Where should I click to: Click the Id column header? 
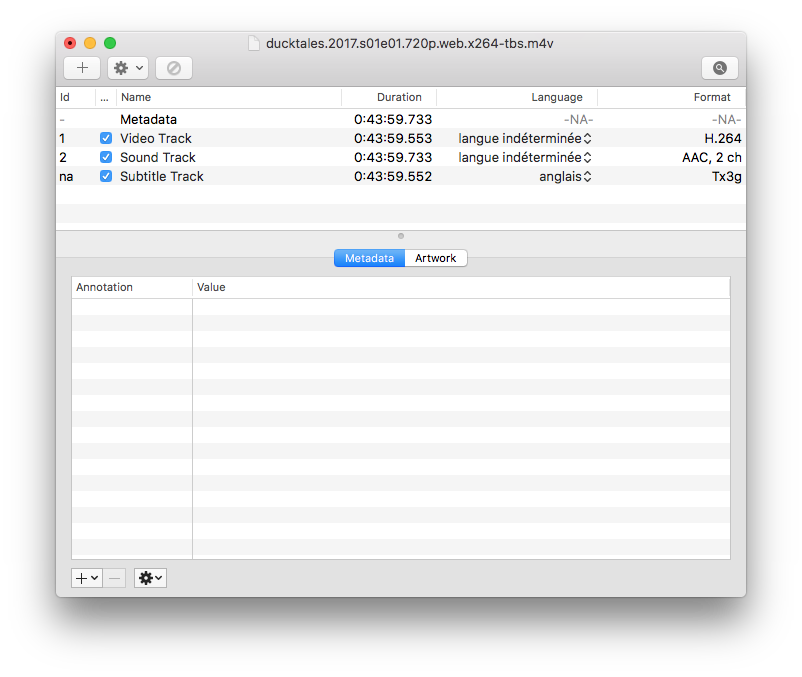(x=76, y=97)
